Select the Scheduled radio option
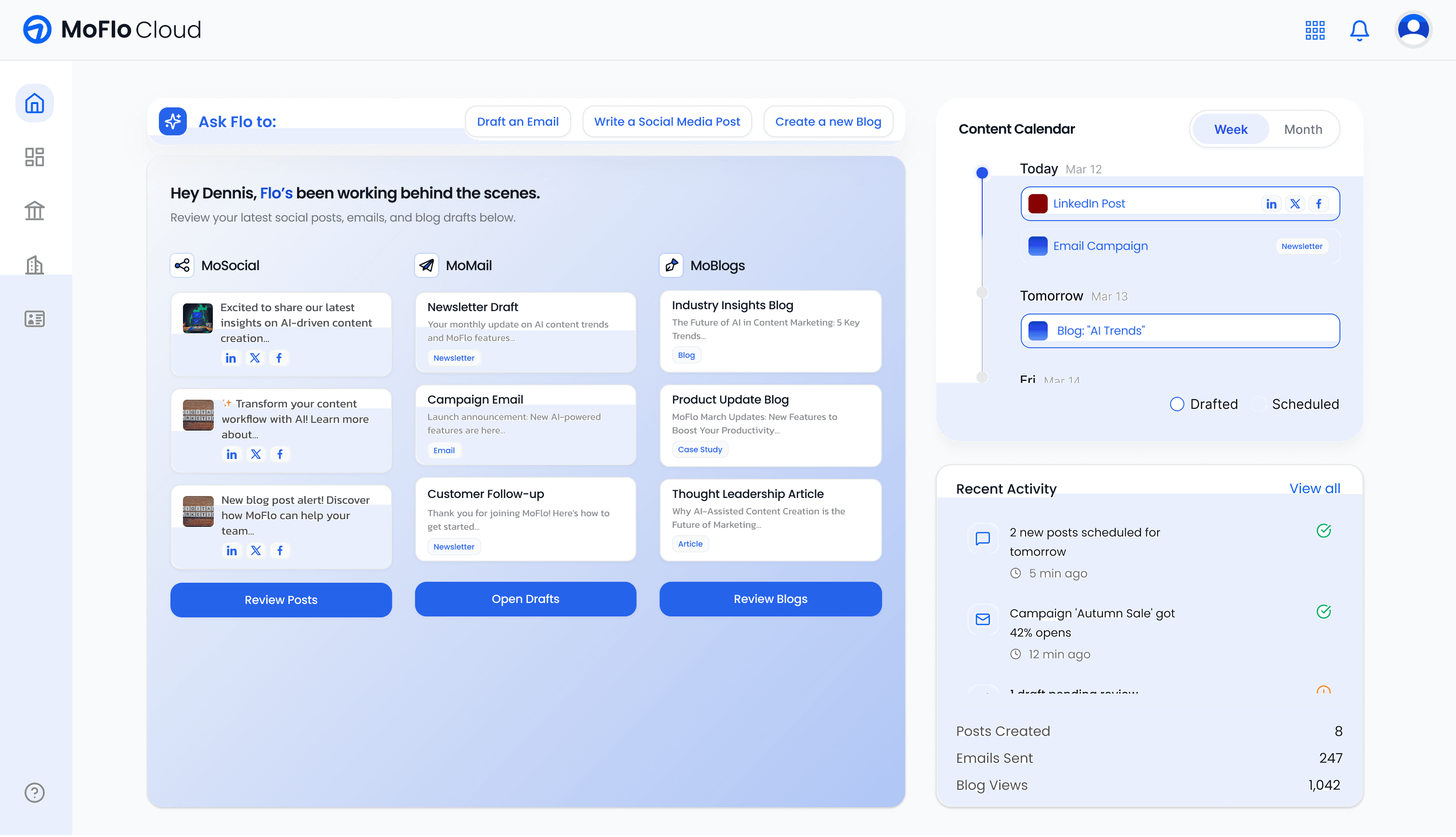The image size is (1456, 837). pos(1259,404)
